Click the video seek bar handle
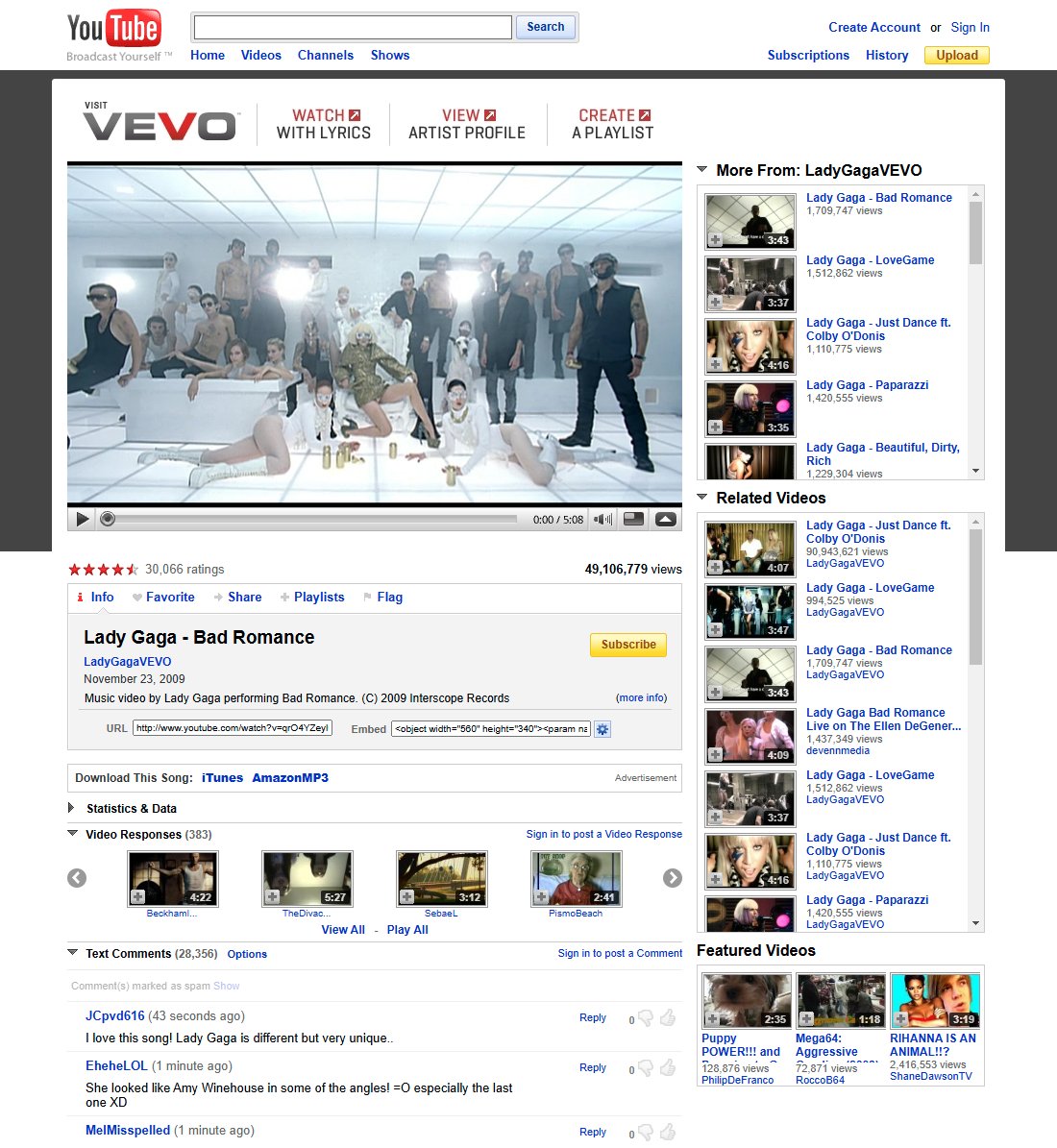1057x1148 pixels. click(108, 519)
